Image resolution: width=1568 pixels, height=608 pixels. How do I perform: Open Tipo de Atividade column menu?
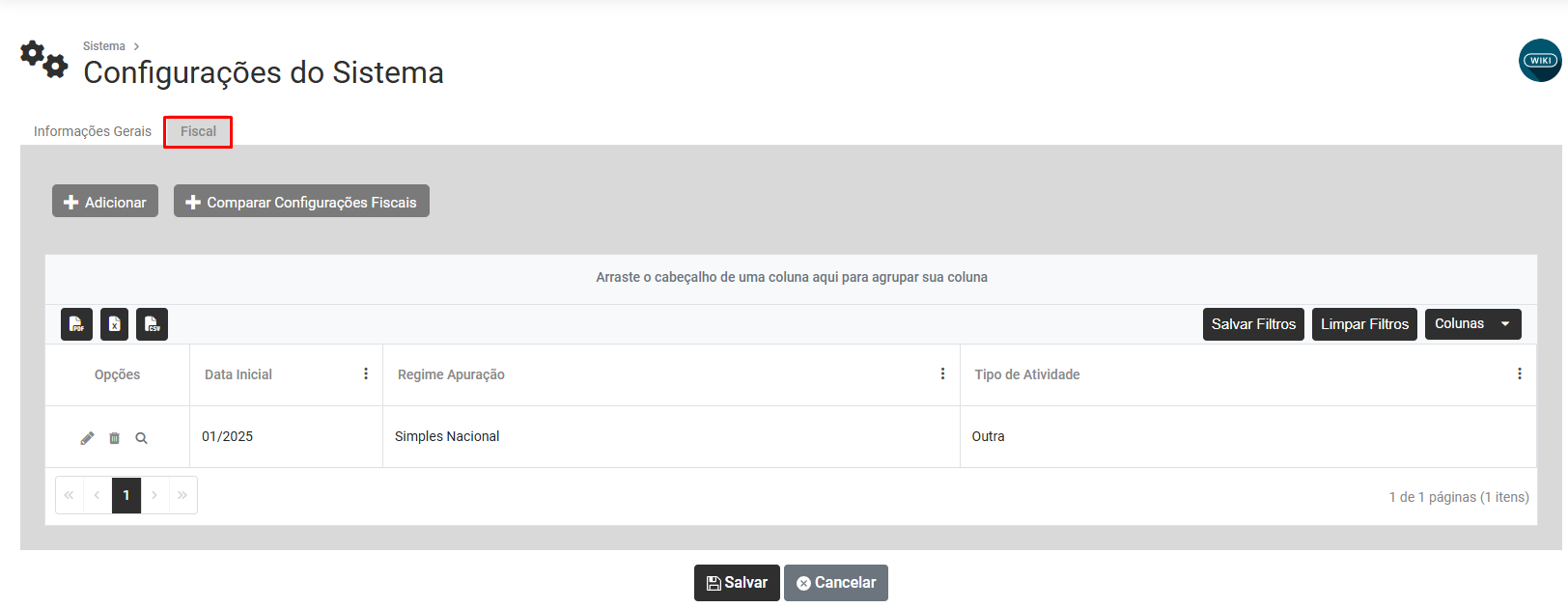tap(1519, 374)
